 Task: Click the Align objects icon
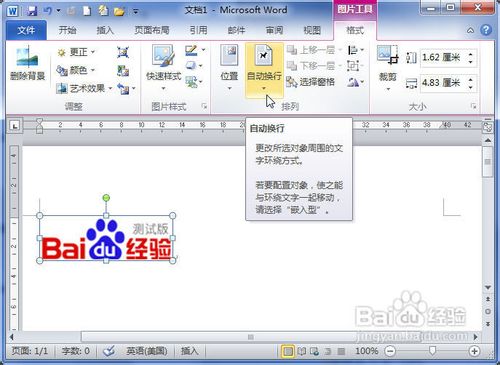click(x=353, y=50)
